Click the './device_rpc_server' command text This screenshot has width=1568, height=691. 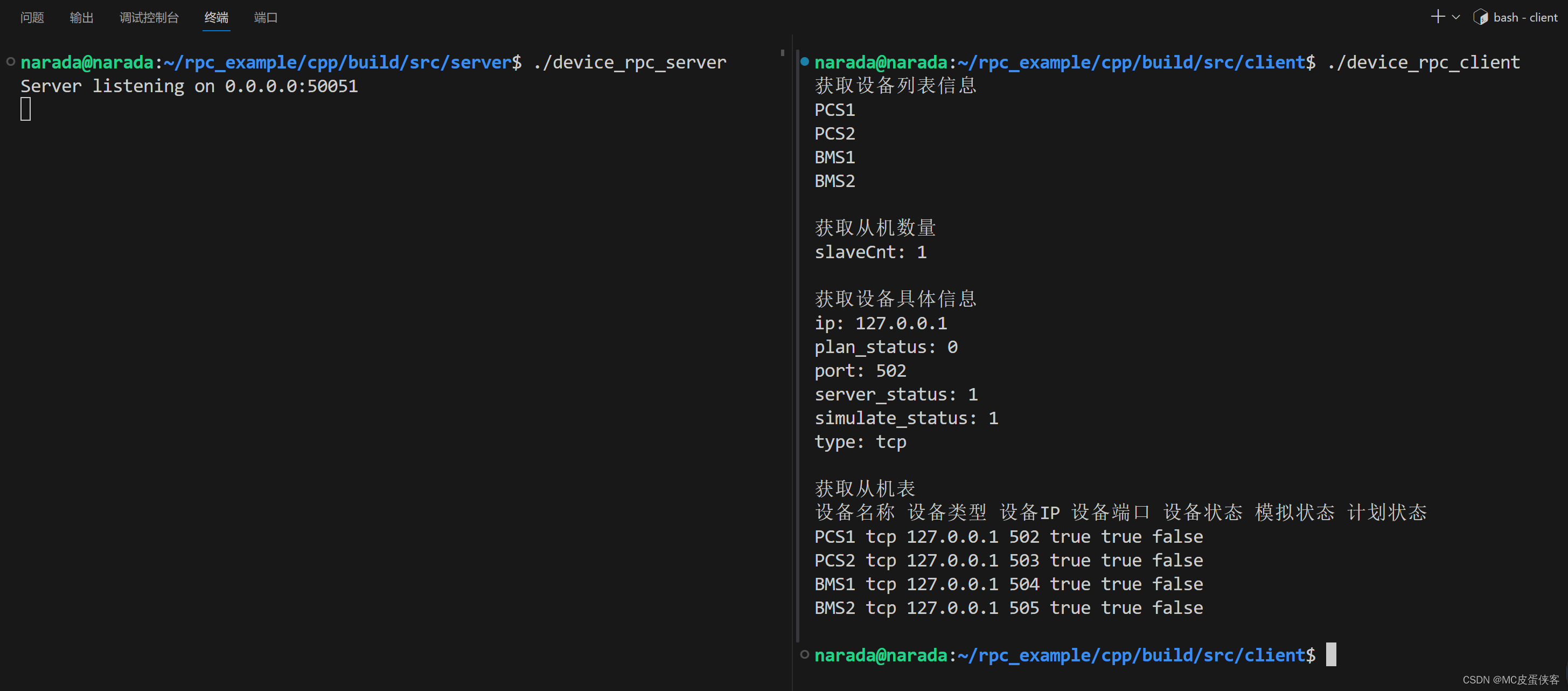point(629,62)
